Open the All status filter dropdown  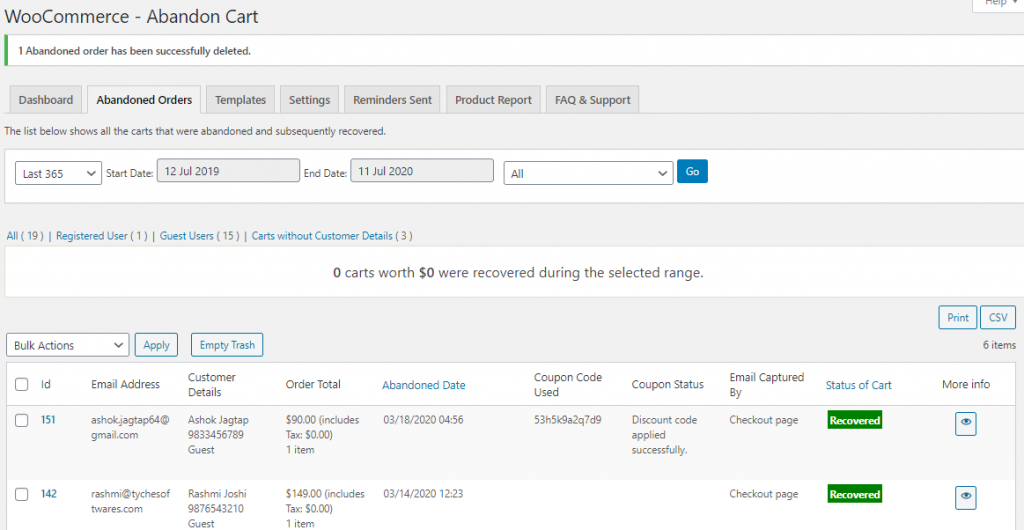point(588,173)
